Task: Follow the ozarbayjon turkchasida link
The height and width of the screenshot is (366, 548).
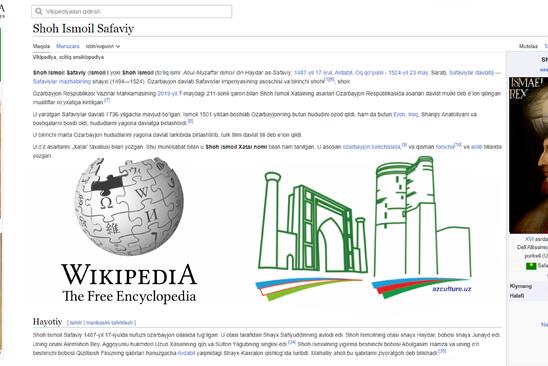Action: [x=371, y=147]
